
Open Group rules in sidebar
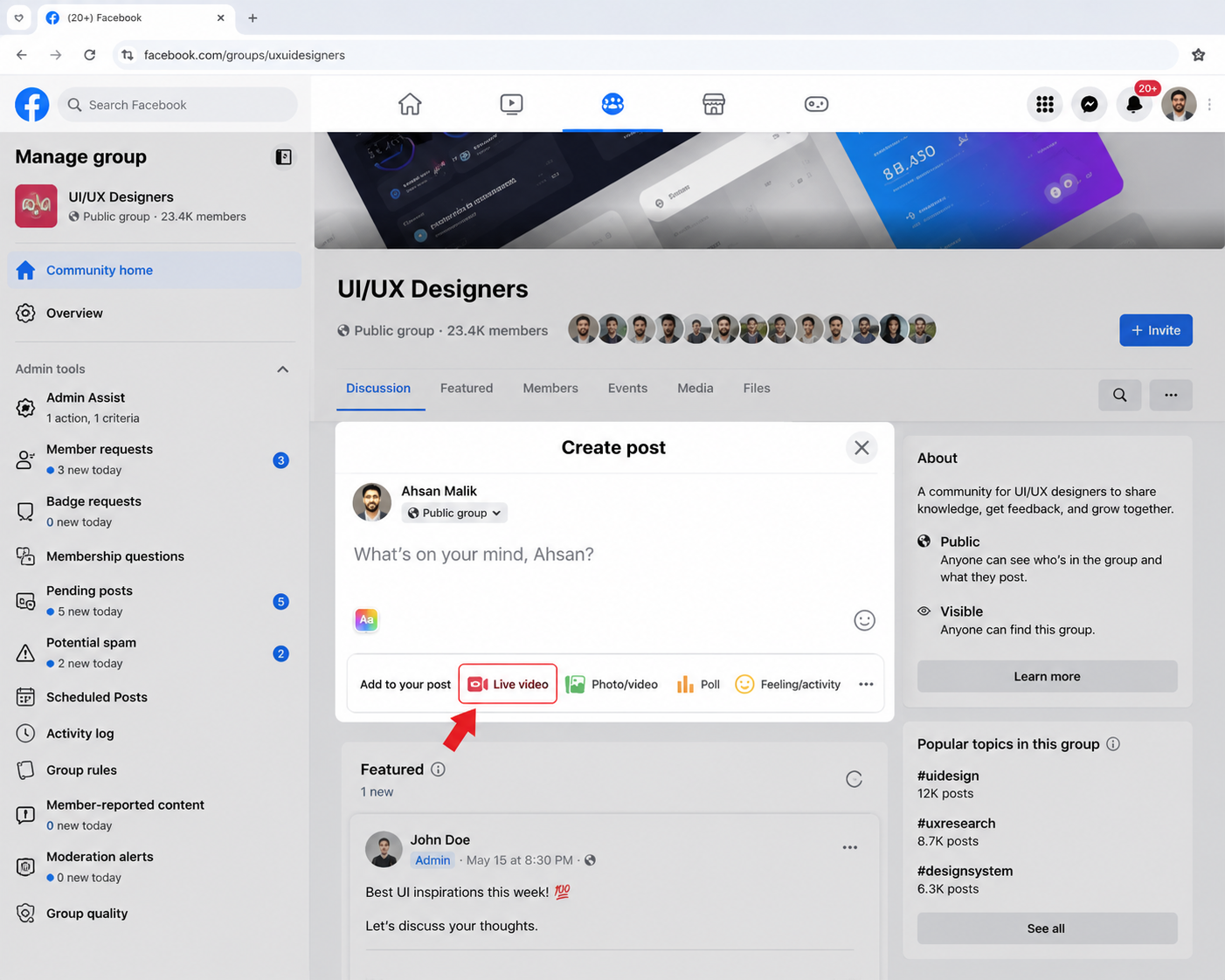pos(155,770)
